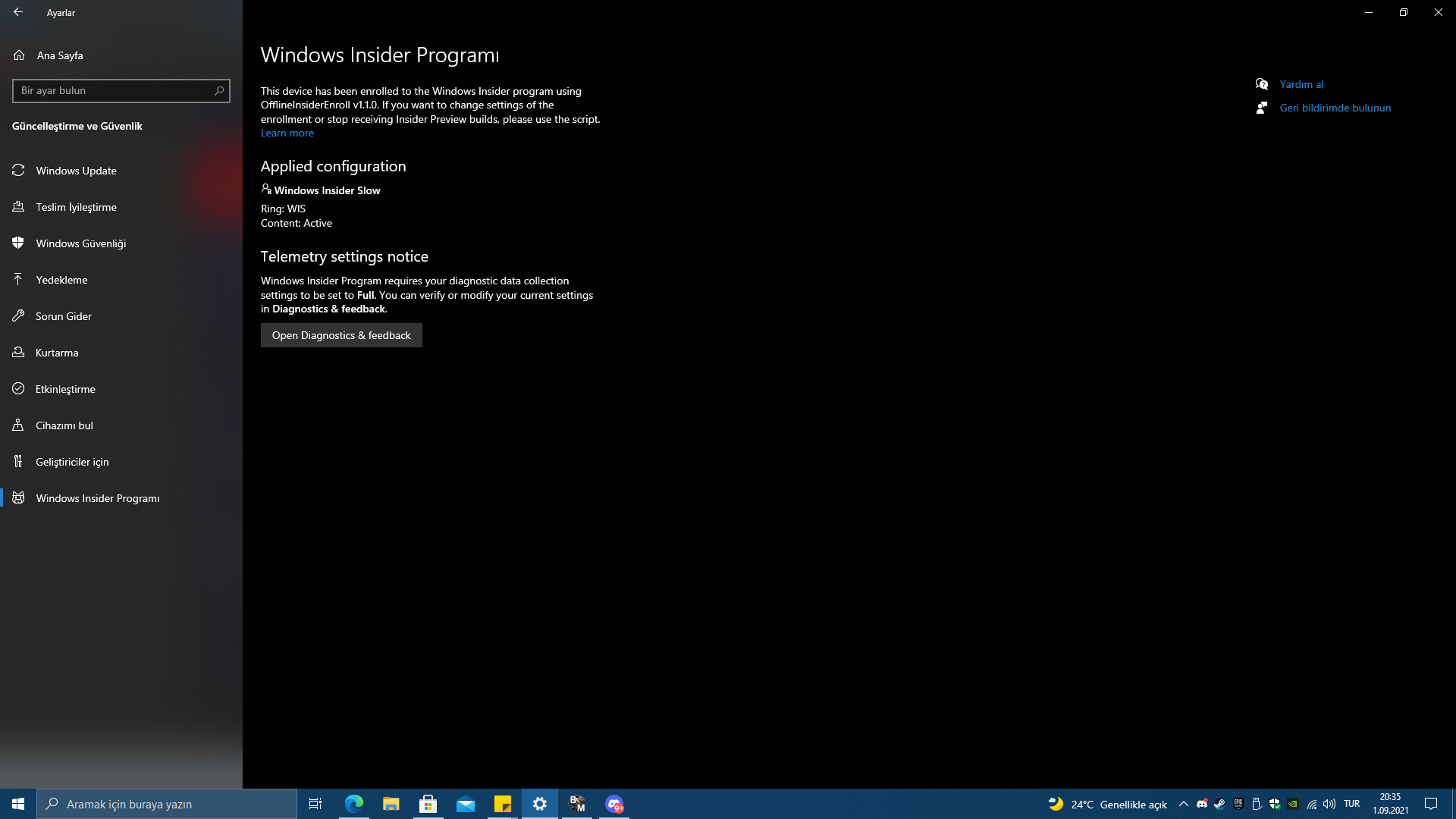
Task: Open Geliştiriciler için developer settings
Action: point(72,462)
